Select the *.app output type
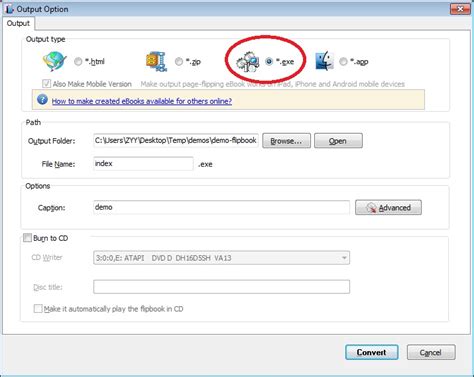The image size is (474, 377). point(343,62)
